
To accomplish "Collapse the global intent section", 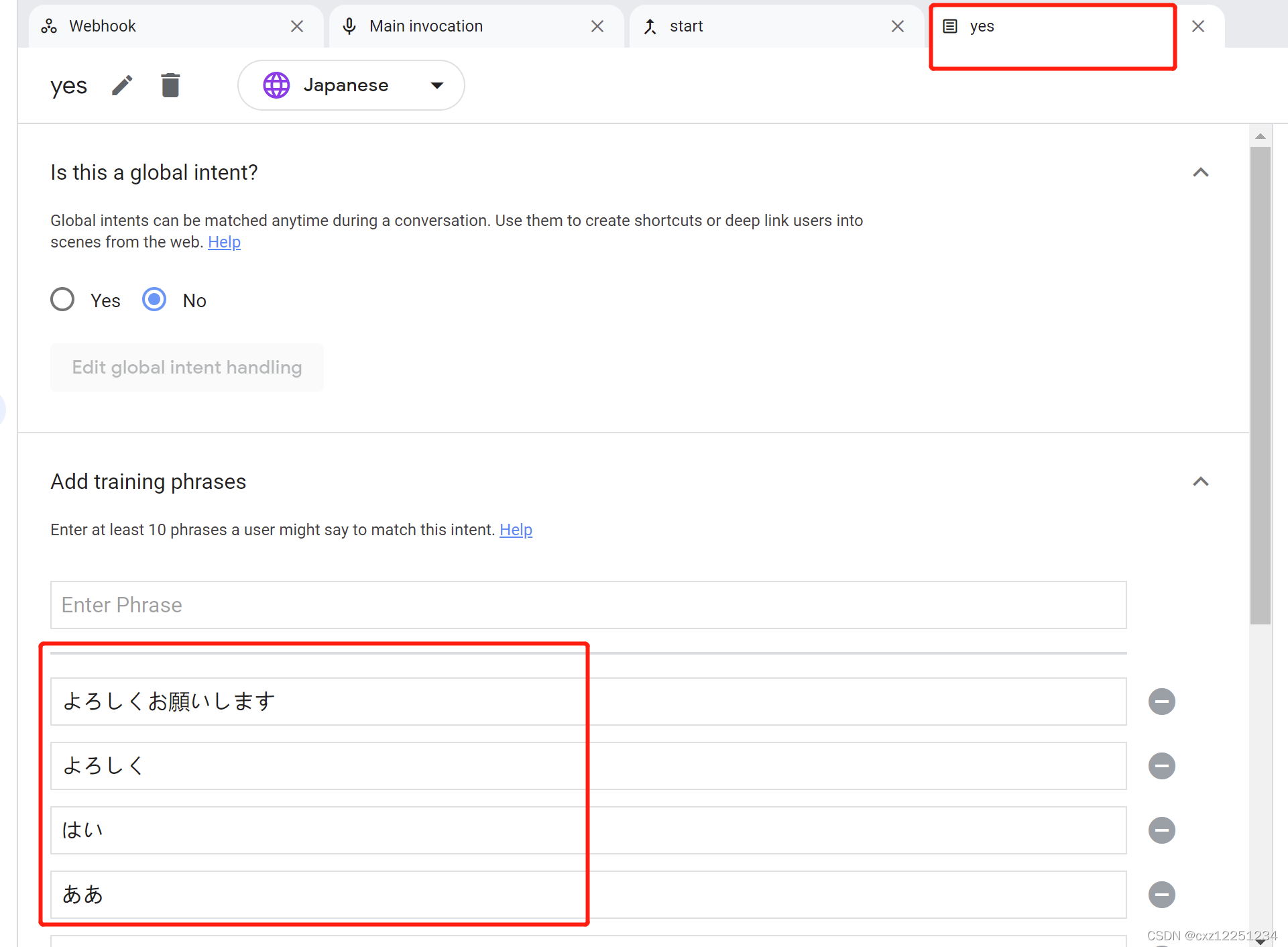I will click(1200, 173).
